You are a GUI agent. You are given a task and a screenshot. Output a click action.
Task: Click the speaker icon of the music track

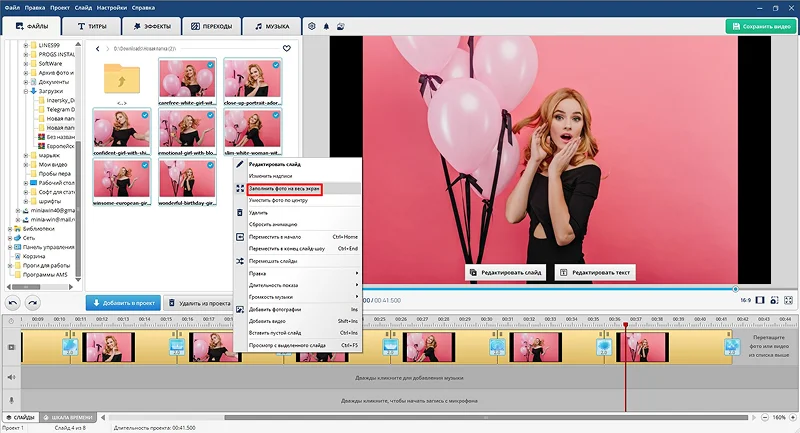(x=11, y=377)
